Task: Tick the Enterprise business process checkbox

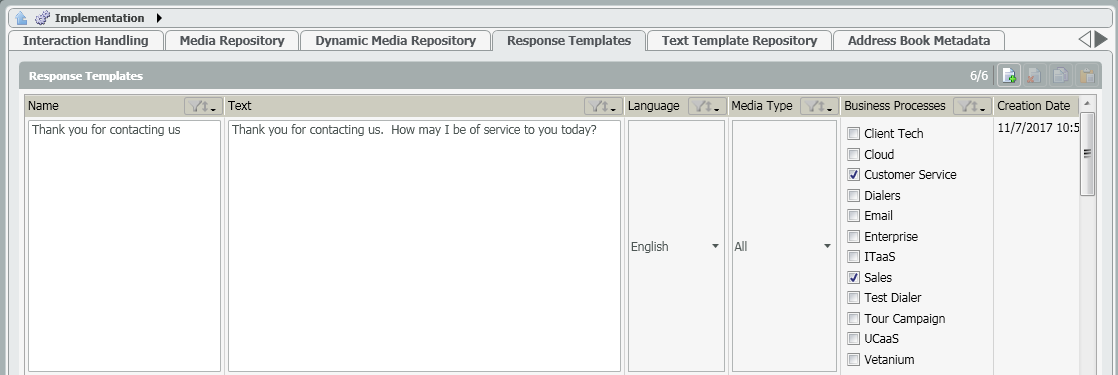Action: [853, 237]
